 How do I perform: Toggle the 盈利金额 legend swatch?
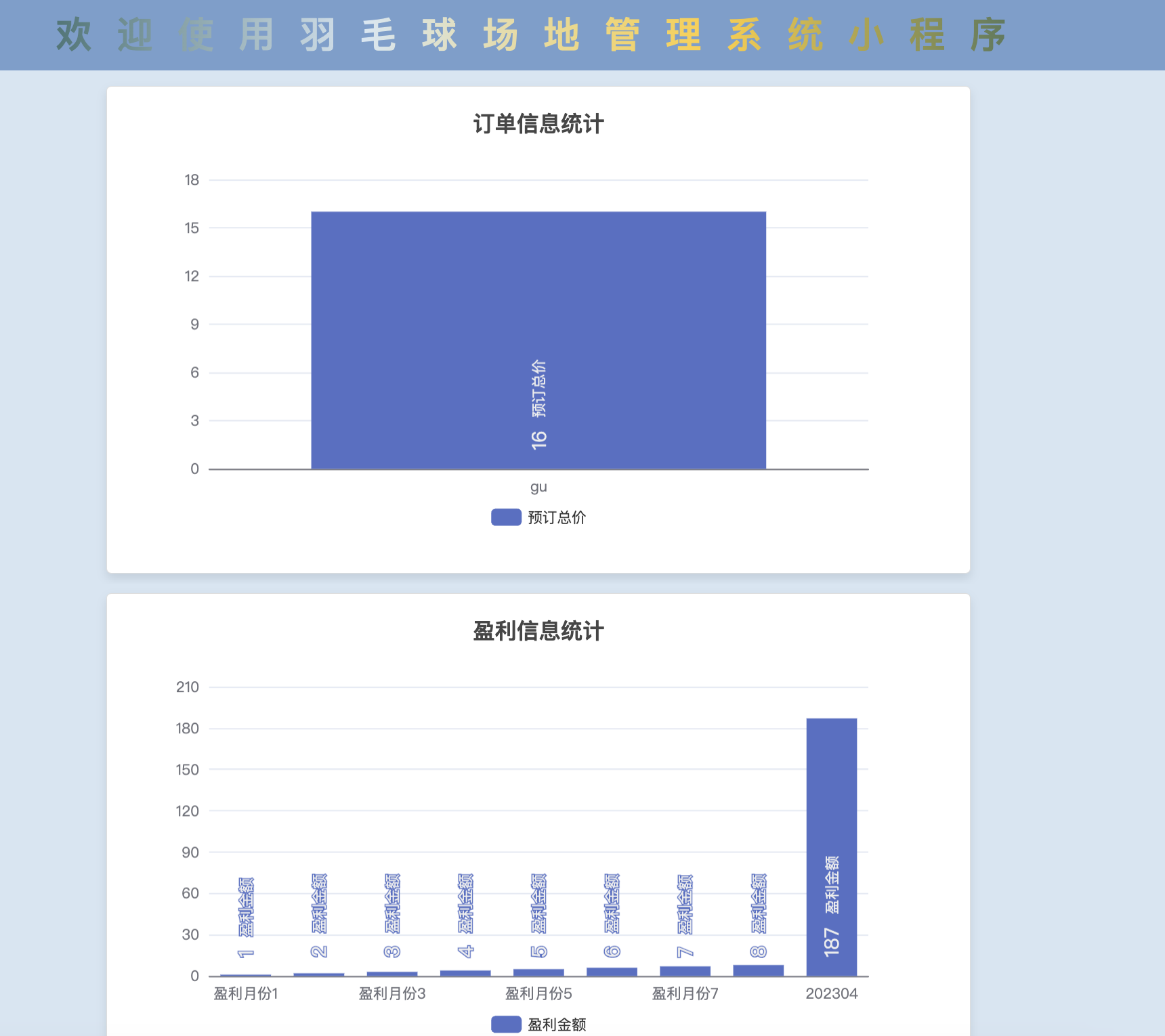tap(506, 1024)
